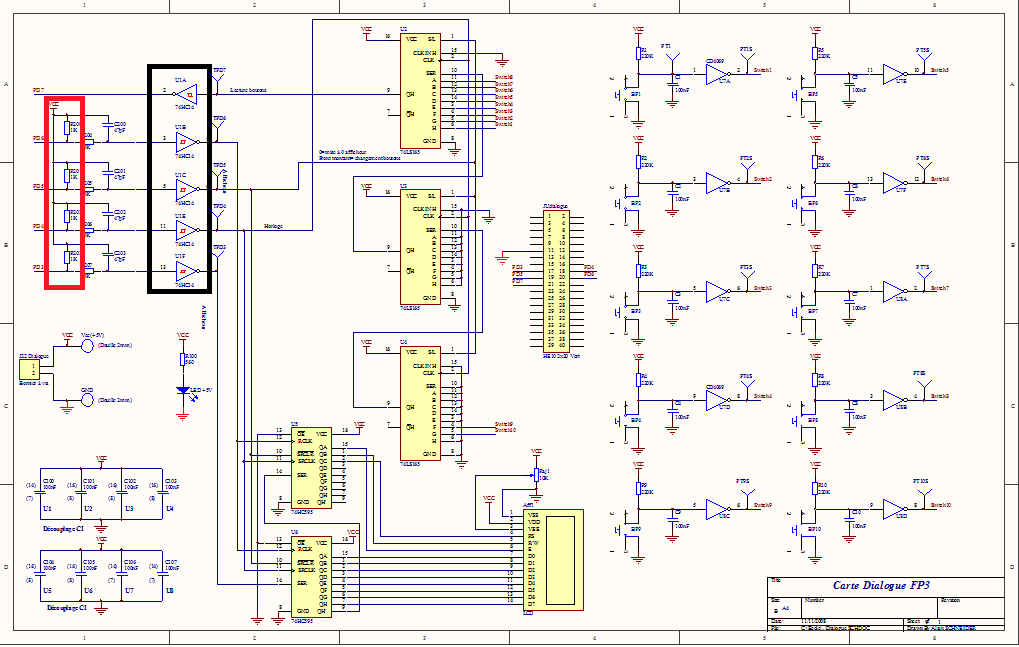Screen dimensions: 1019x647
Task: Click the 'Carte Dialogue FP3' title text
Action: click(881, 585)
